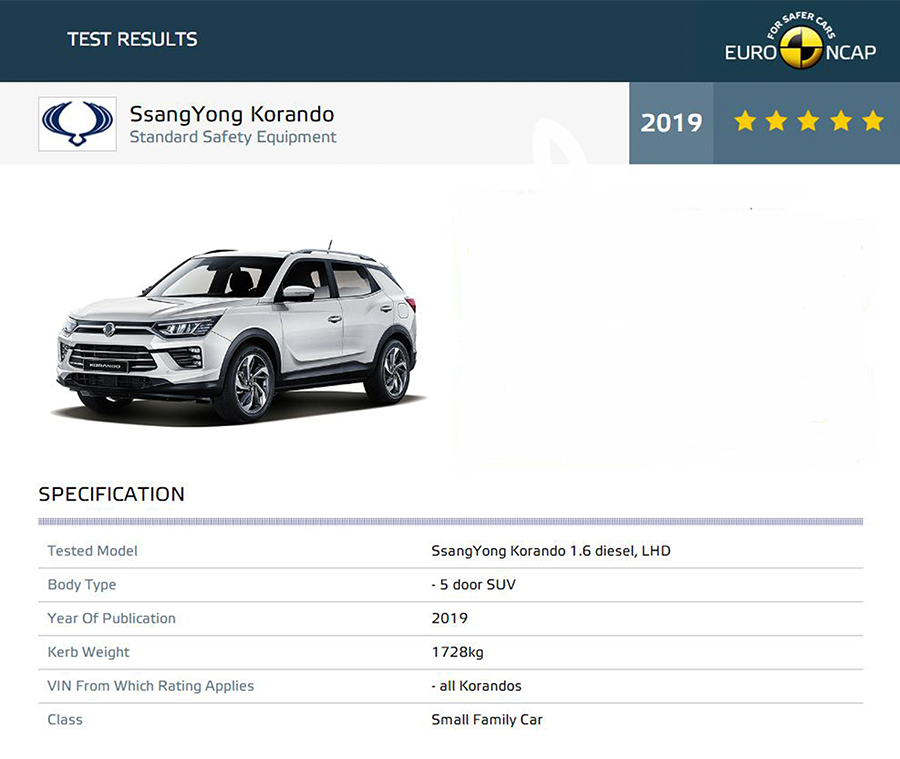900x759 pixels.
Task: Click the Body Type label
Action: (82, 585)
